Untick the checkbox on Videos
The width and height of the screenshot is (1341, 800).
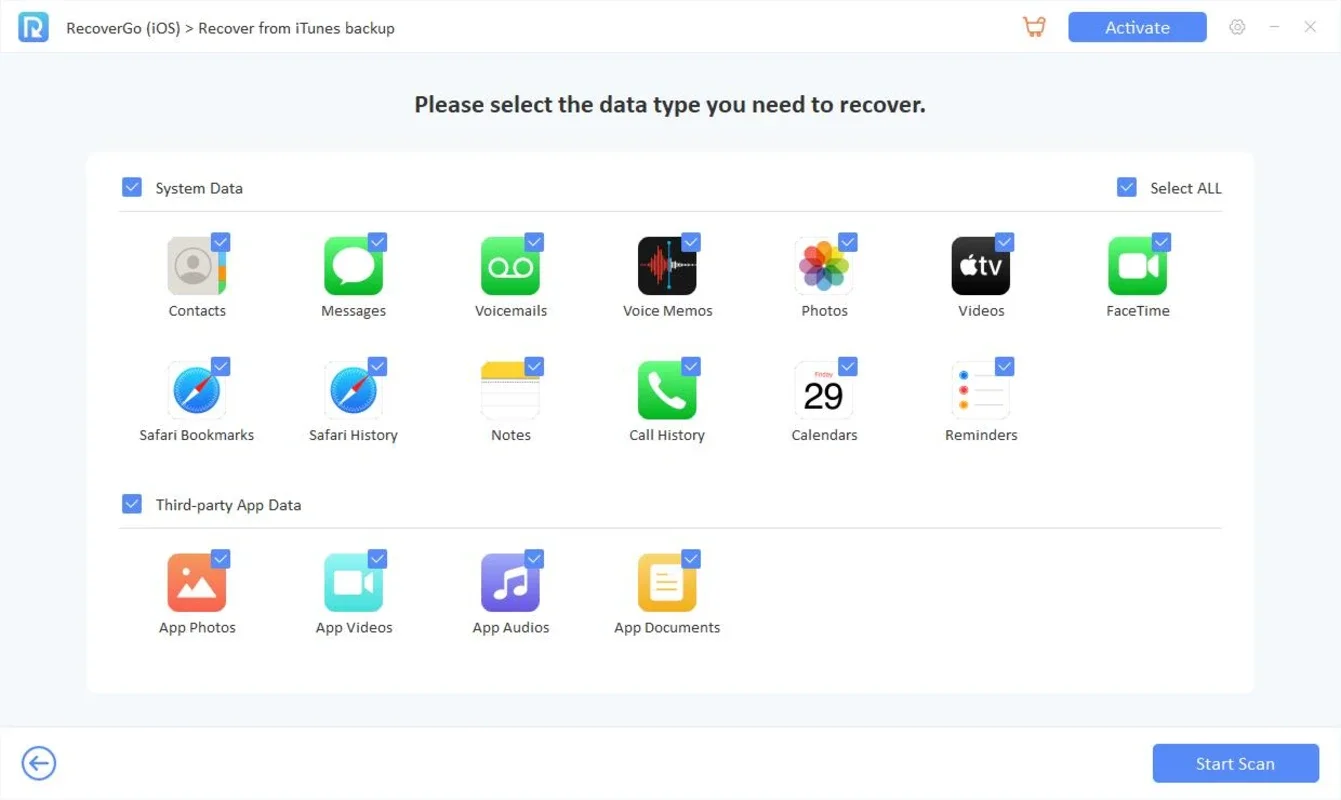(x=1005, y=242)
